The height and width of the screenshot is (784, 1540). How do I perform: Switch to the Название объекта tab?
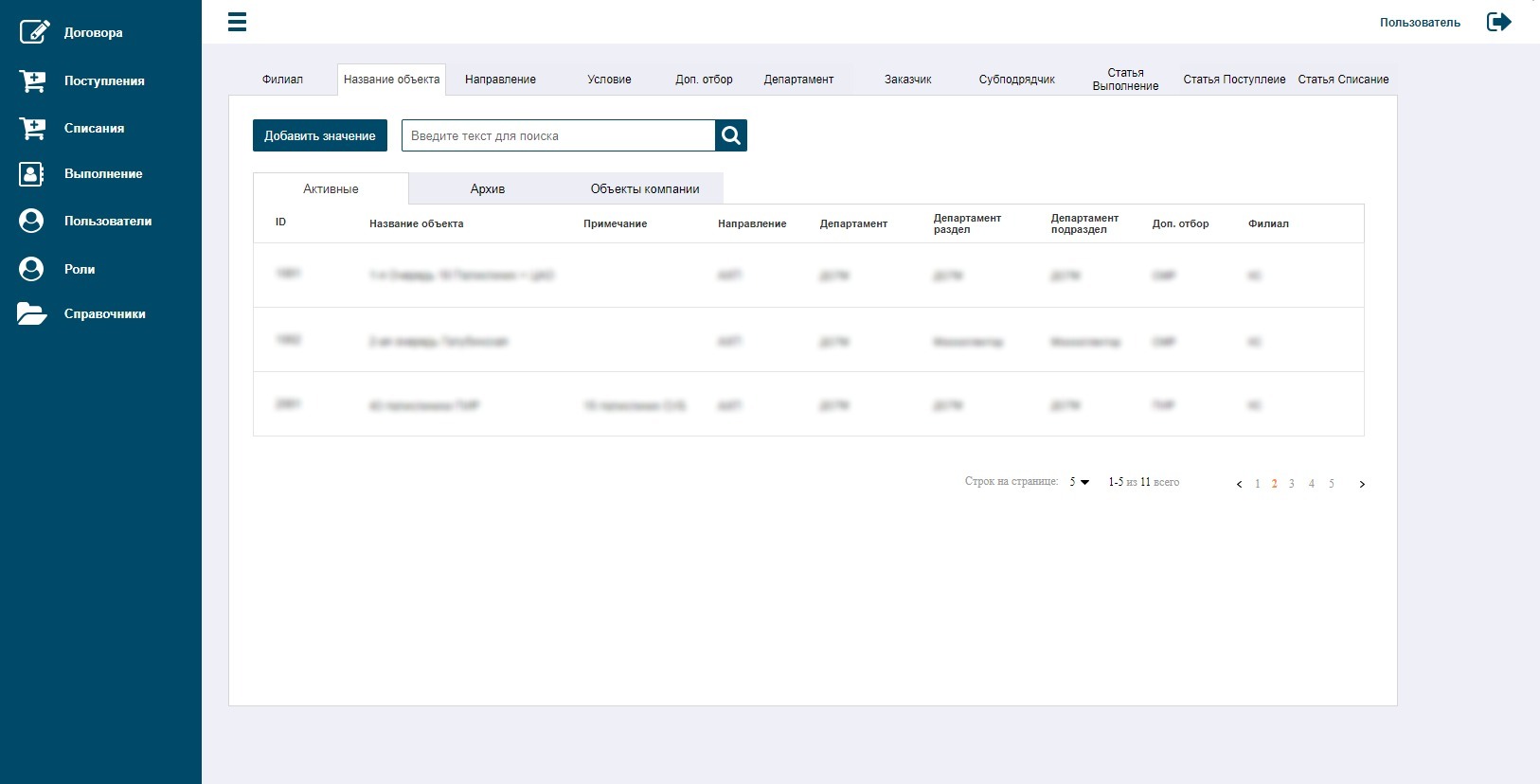pos(392,80)
